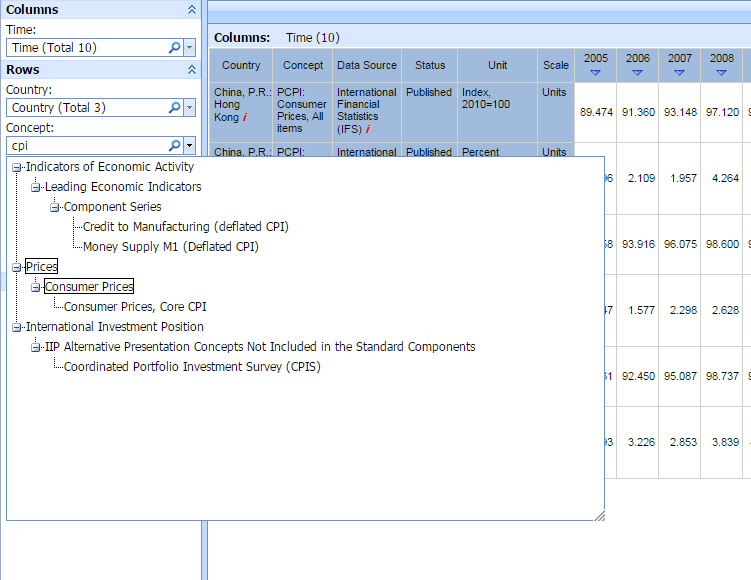This screenshot has height=580, width=751.
Task: Select Money Supply M1 (Deflated CPI)
Action: 170,247
